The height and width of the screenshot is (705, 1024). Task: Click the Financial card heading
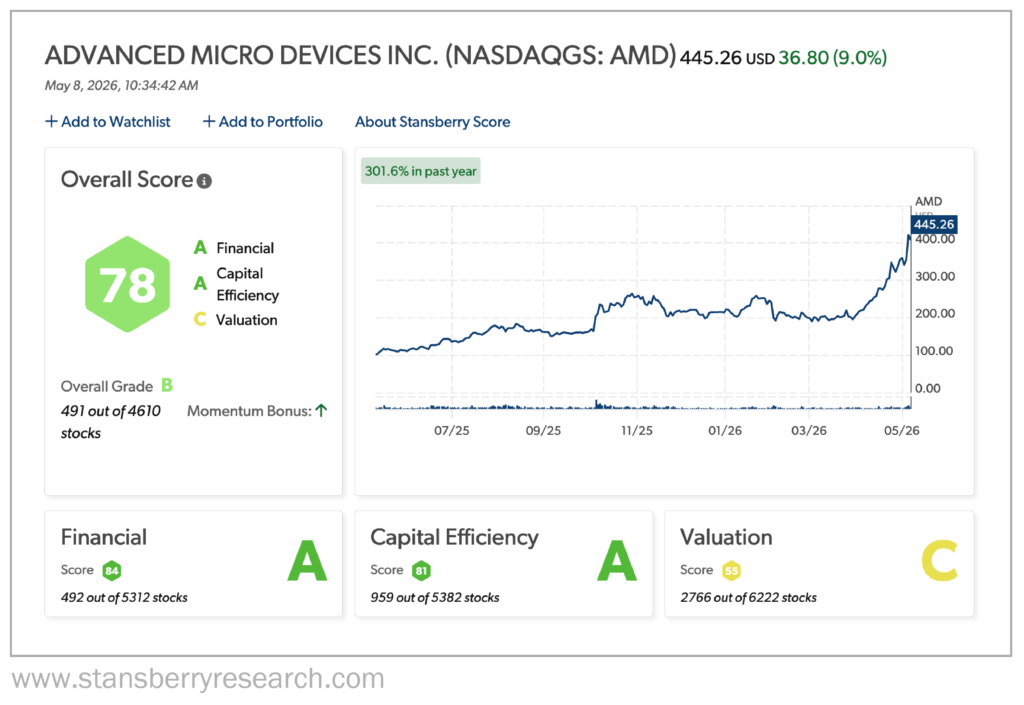104,537
